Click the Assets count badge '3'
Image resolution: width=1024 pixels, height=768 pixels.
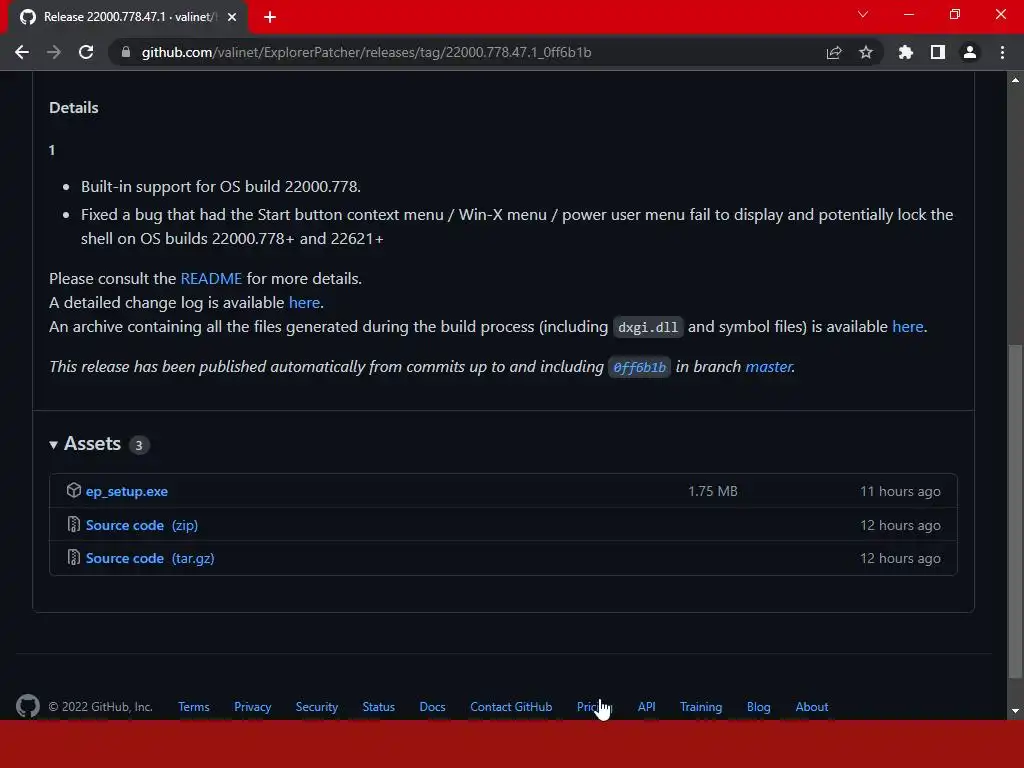pos(138,445)
